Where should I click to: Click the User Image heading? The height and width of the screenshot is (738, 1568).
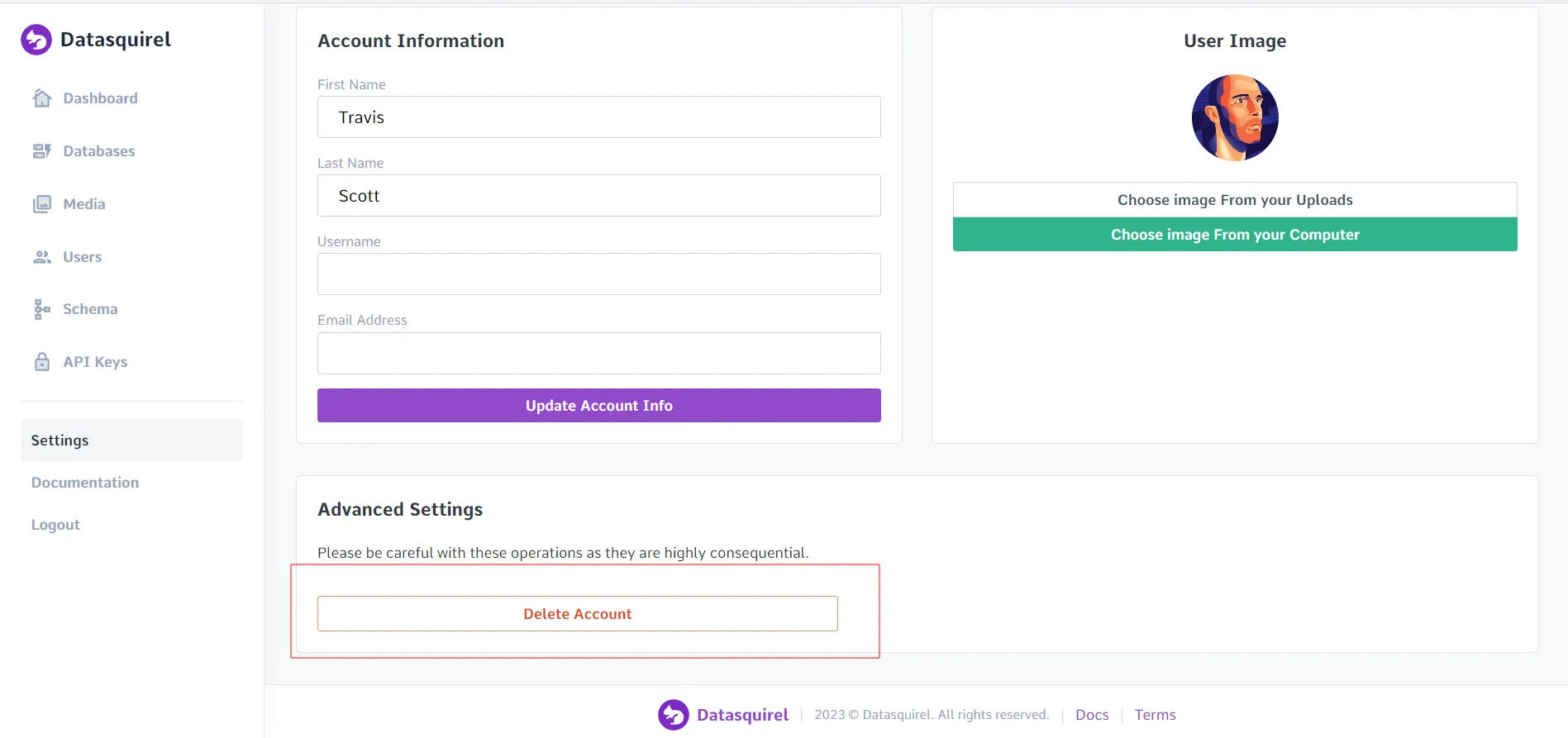tap(1235, 40)
